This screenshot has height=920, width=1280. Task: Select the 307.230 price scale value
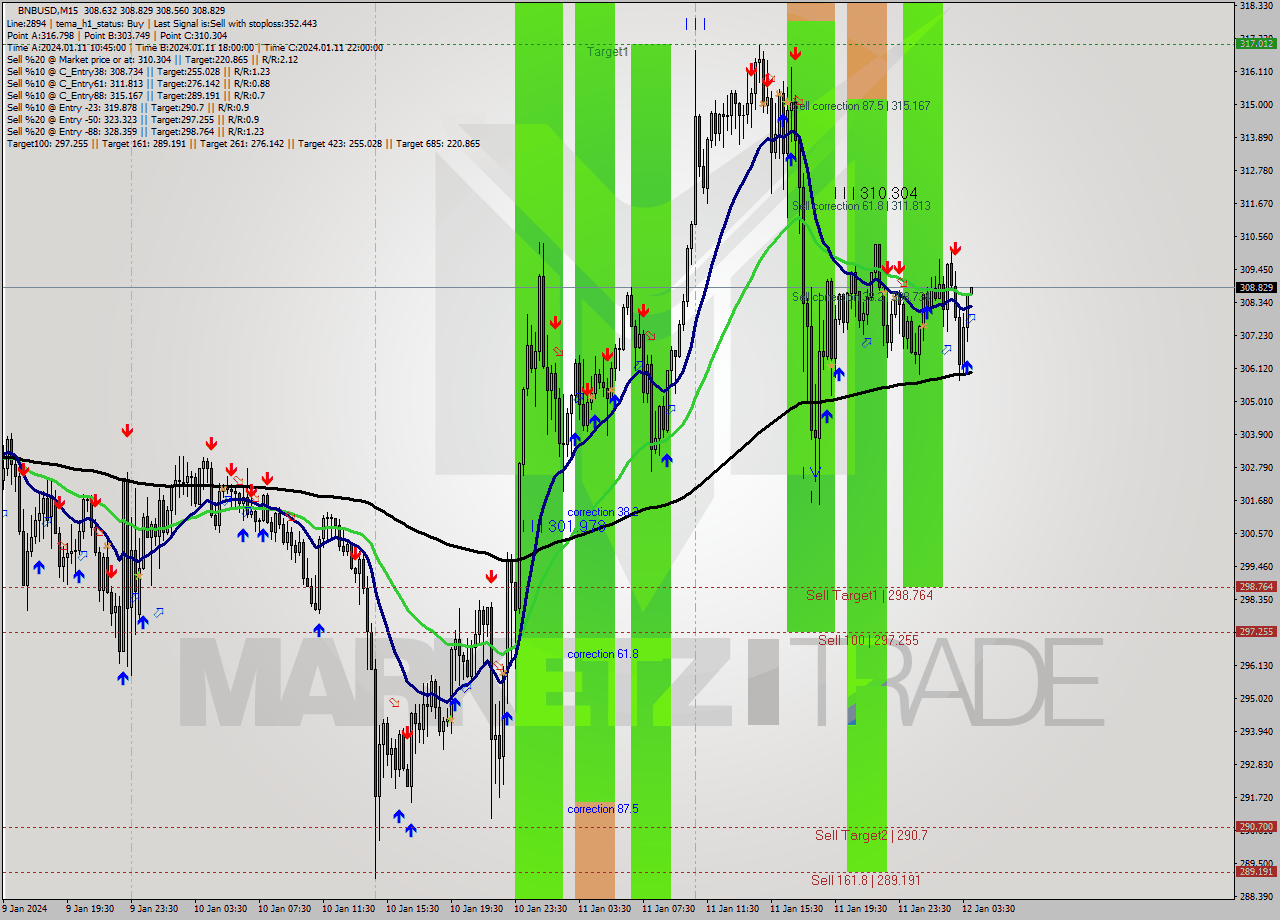(x=1255, y=336)
